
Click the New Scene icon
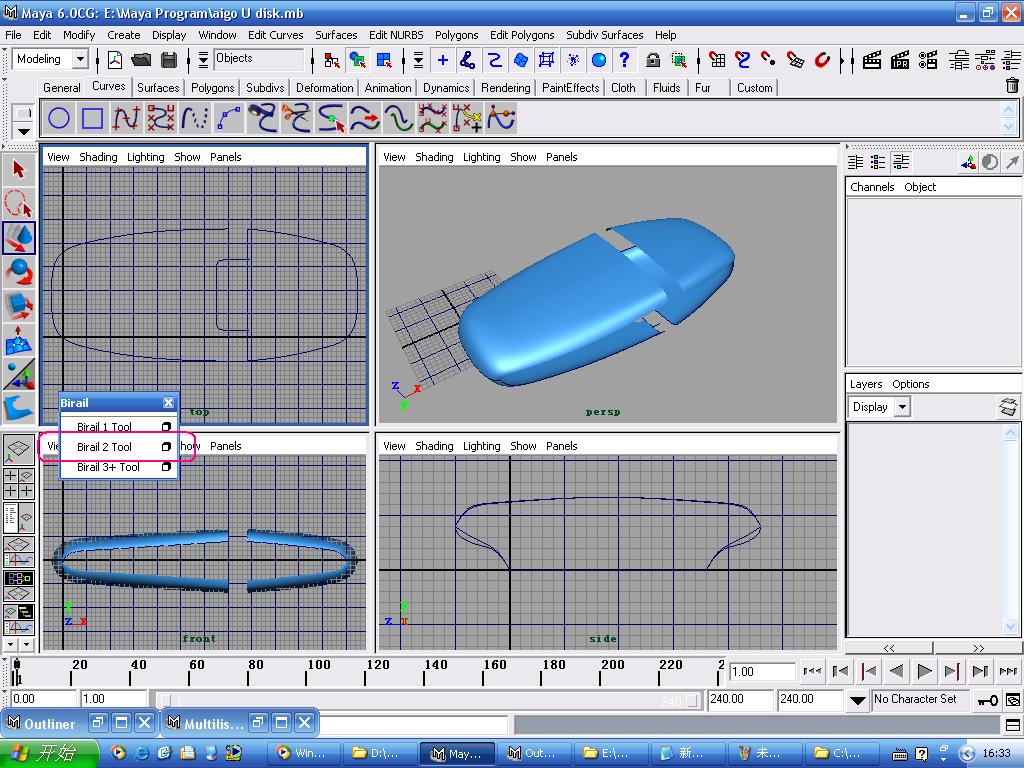tap(115, 60)
